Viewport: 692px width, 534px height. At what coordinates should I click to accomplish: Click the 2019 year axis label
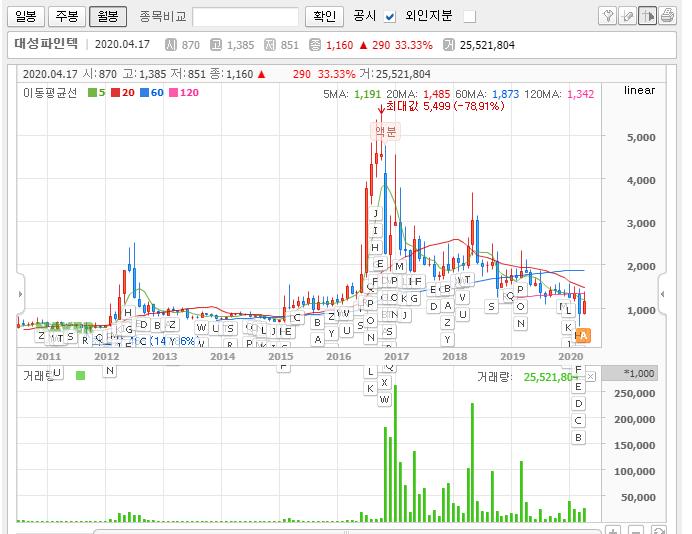[x=512, y=357]
